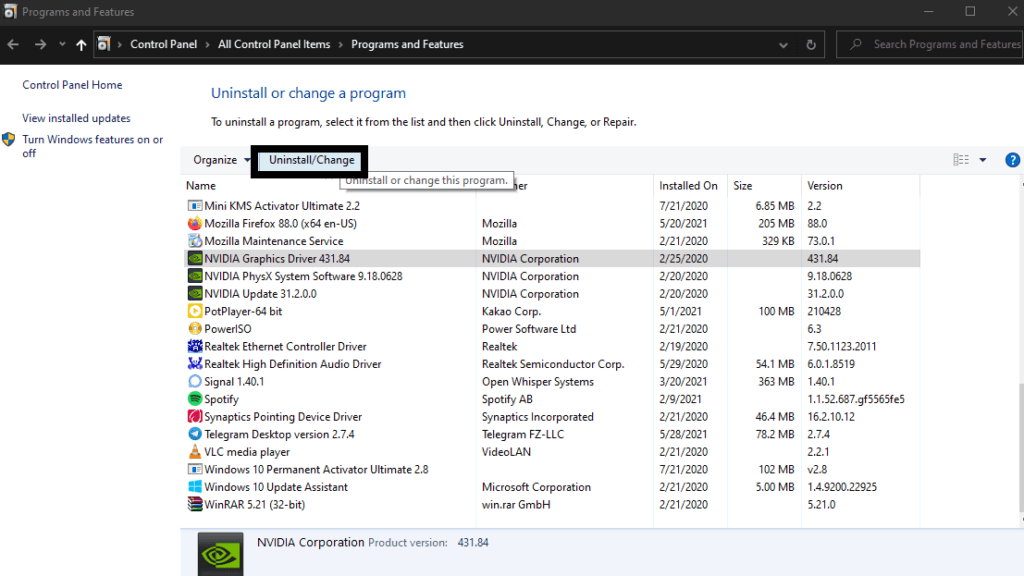Click the 'Spotify AB' publisher cell
This screenshot has width=1024, height=576.
[x=507, y=399]
